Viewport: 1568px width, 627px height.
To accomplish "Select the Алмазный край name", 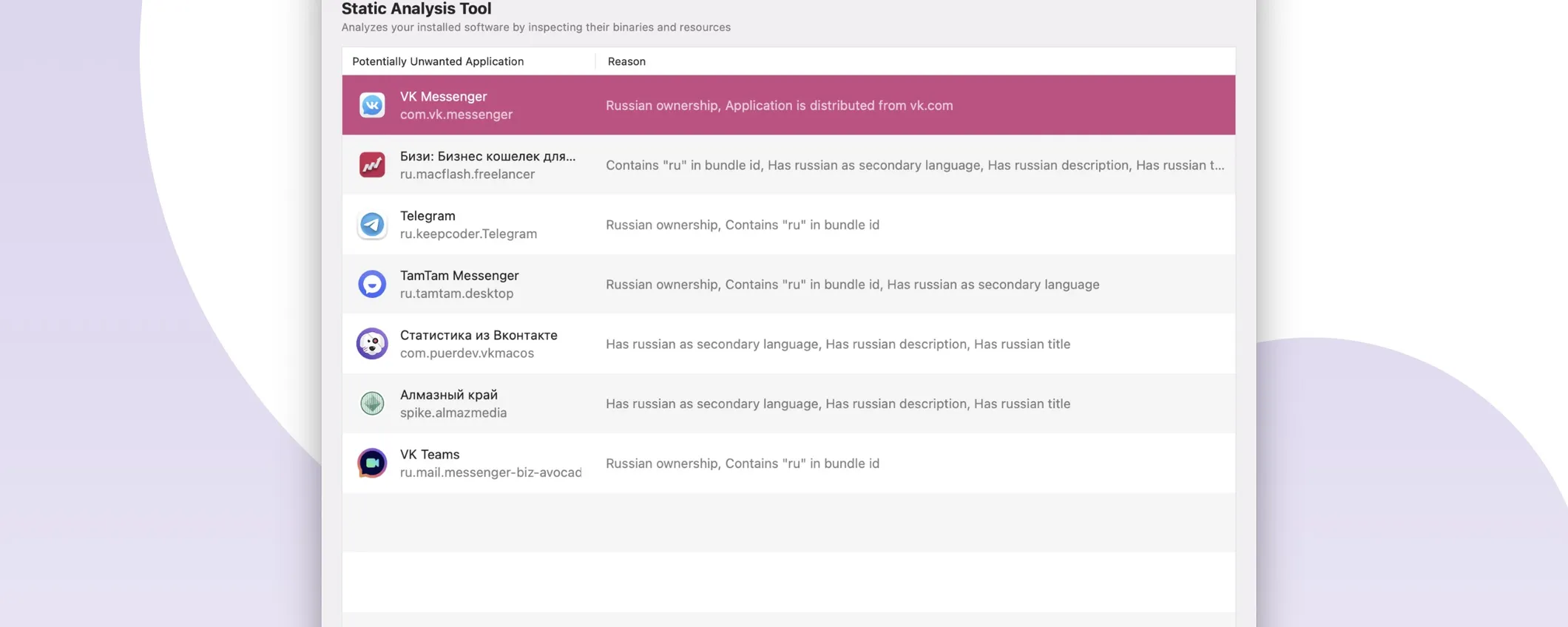I will coord(449,395).
